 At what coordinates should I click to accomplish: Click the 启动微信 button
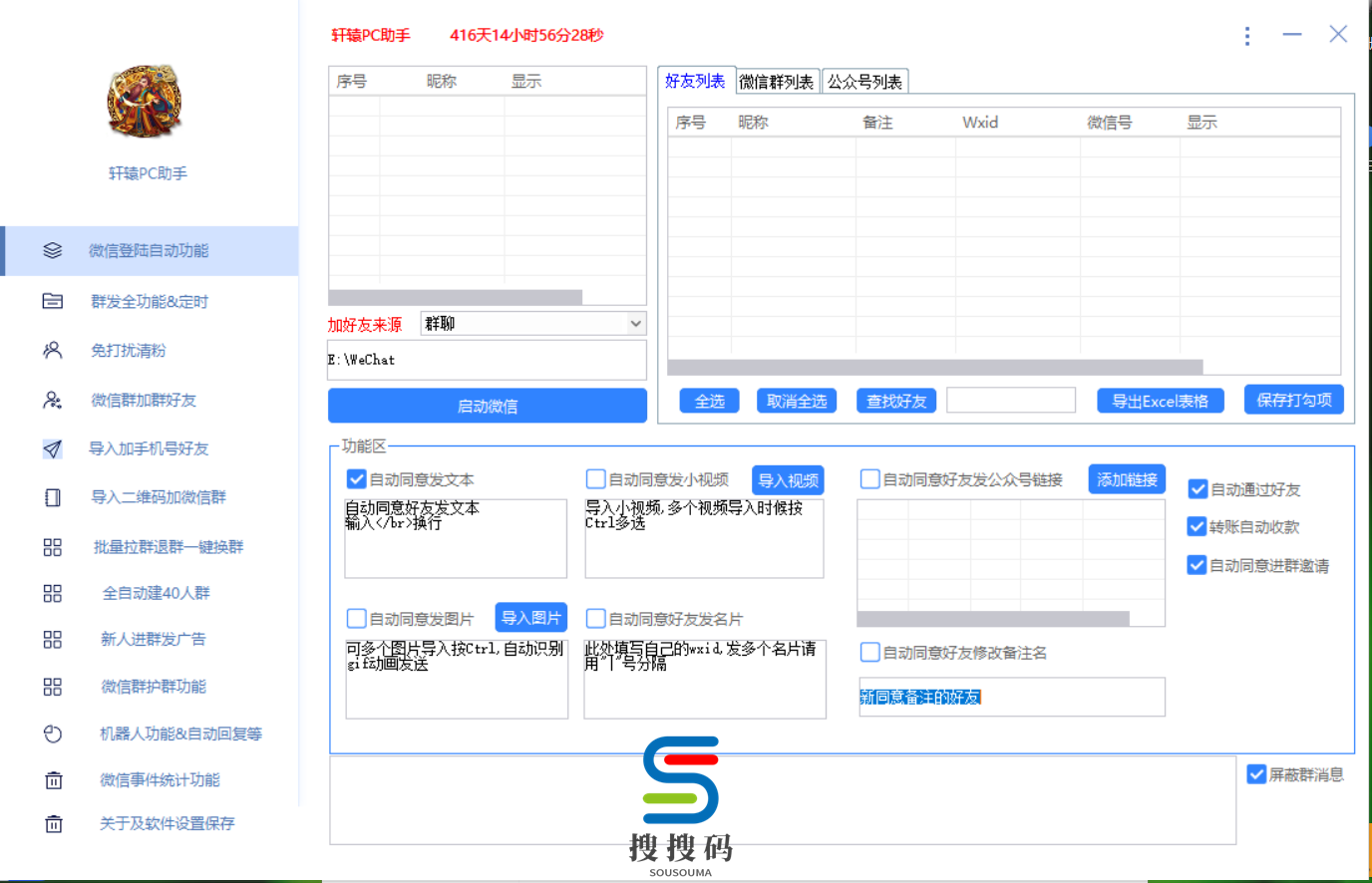click(488, 406)
